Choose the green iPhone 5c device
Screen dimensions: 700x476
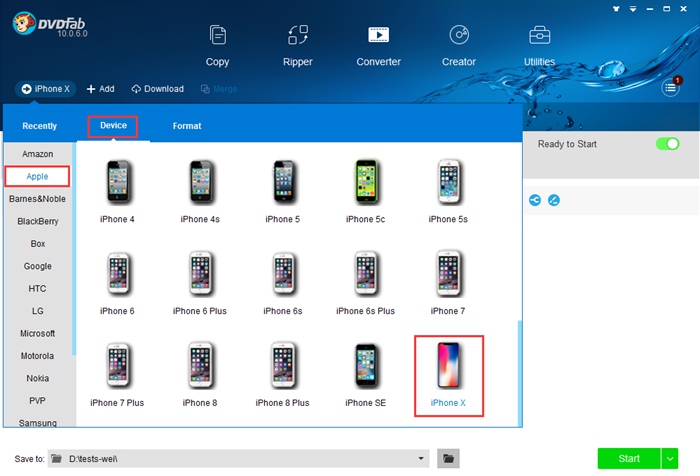point(365,191)
